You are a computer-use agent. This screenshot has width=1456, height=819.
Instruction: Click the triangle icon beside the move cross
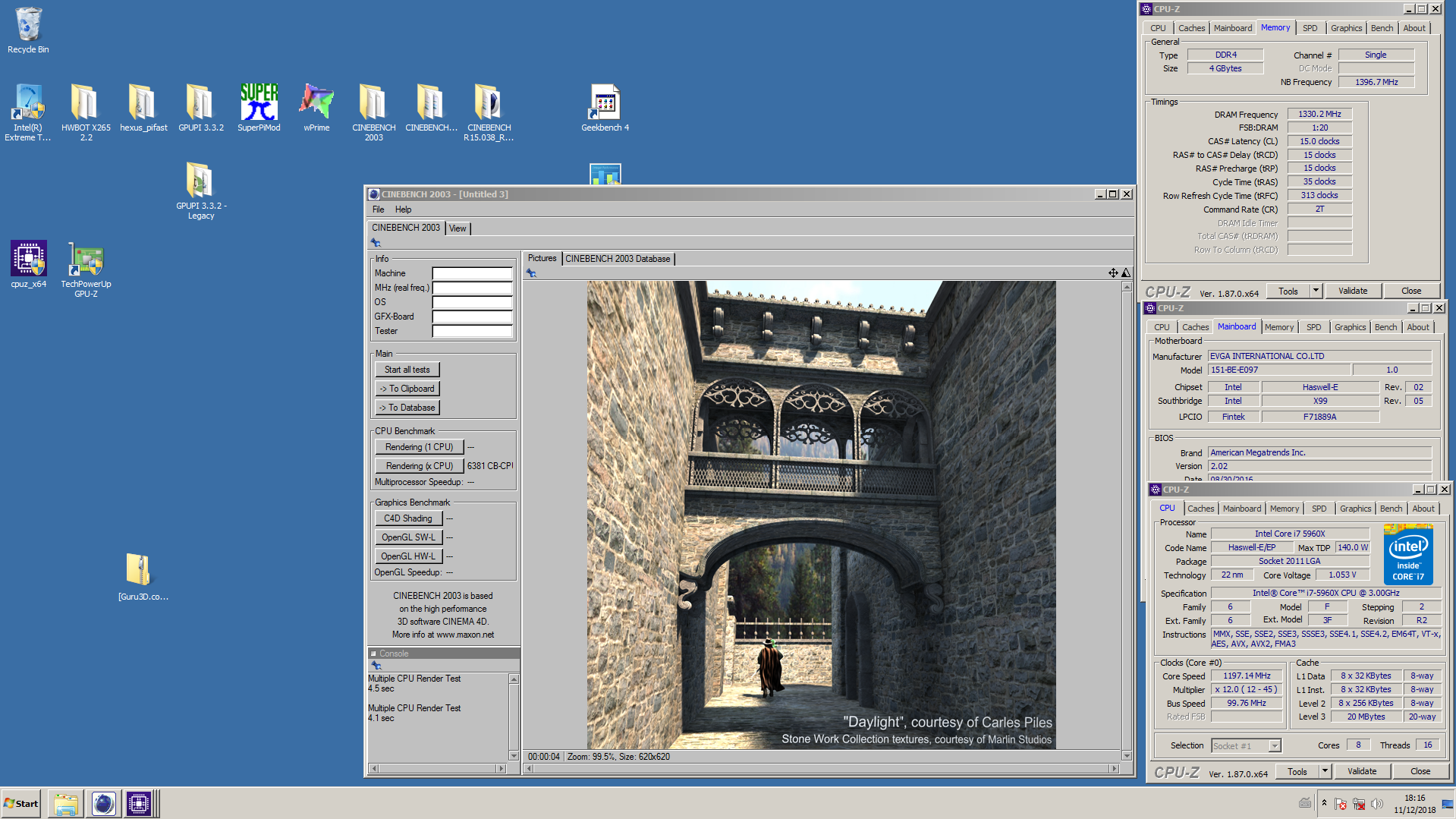coord(1126,272)
